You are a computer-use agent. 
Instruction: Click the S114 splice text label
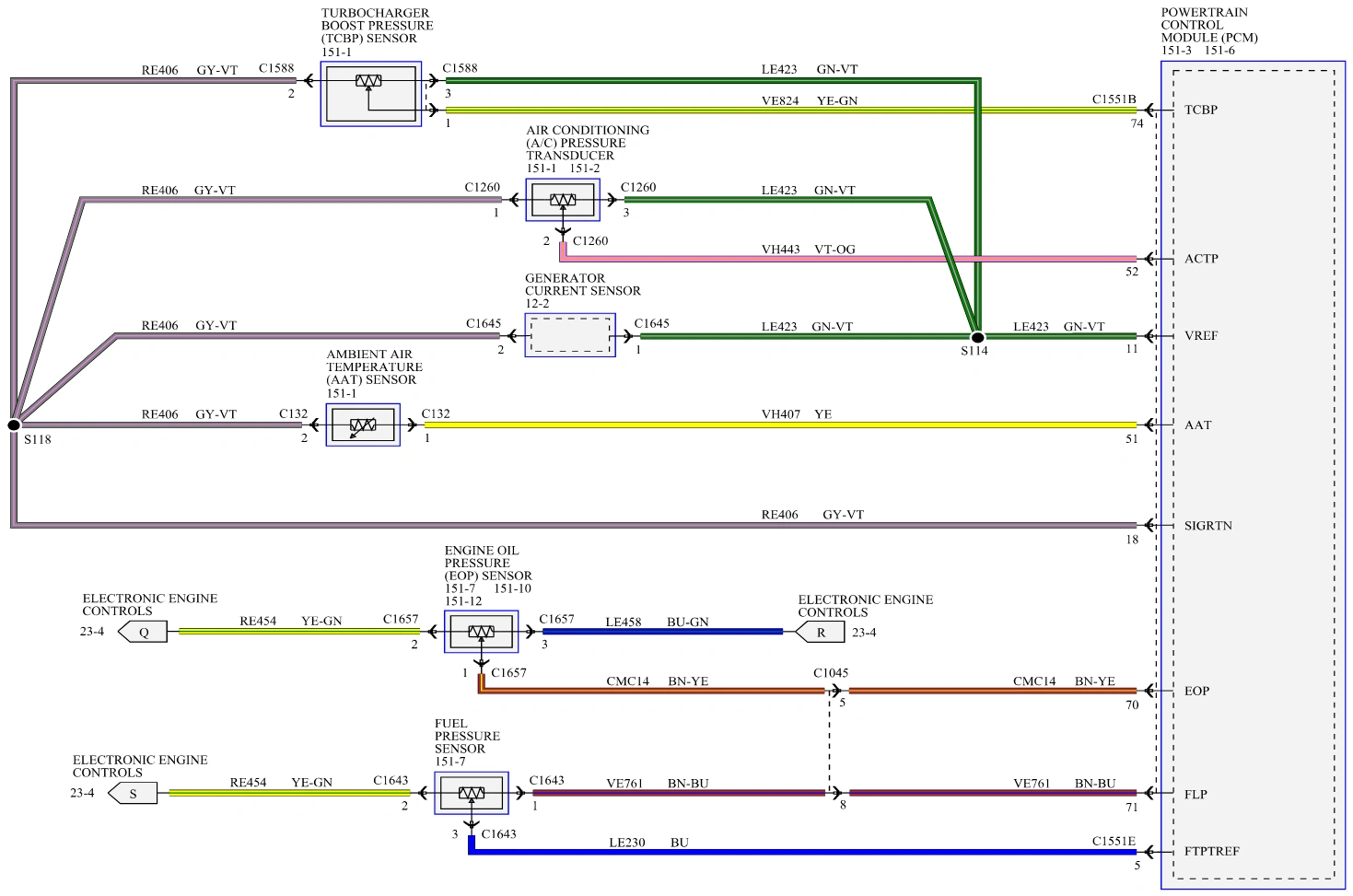pyautogui.click(x=974, y=351)
